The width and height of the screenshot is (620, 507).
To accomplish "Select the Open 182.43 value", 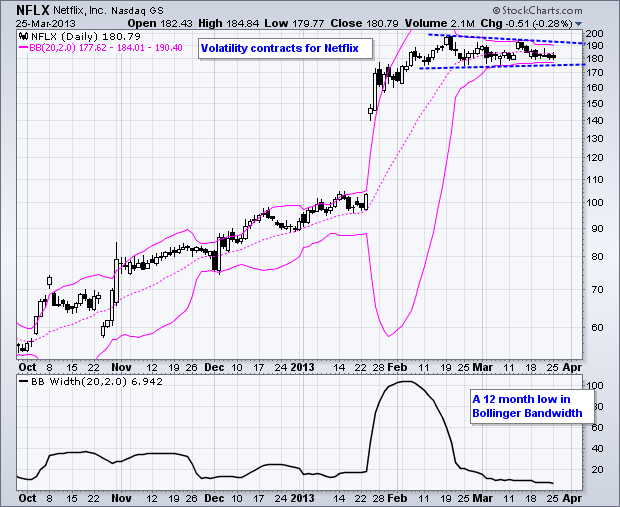I will click(x=160, y=24).
